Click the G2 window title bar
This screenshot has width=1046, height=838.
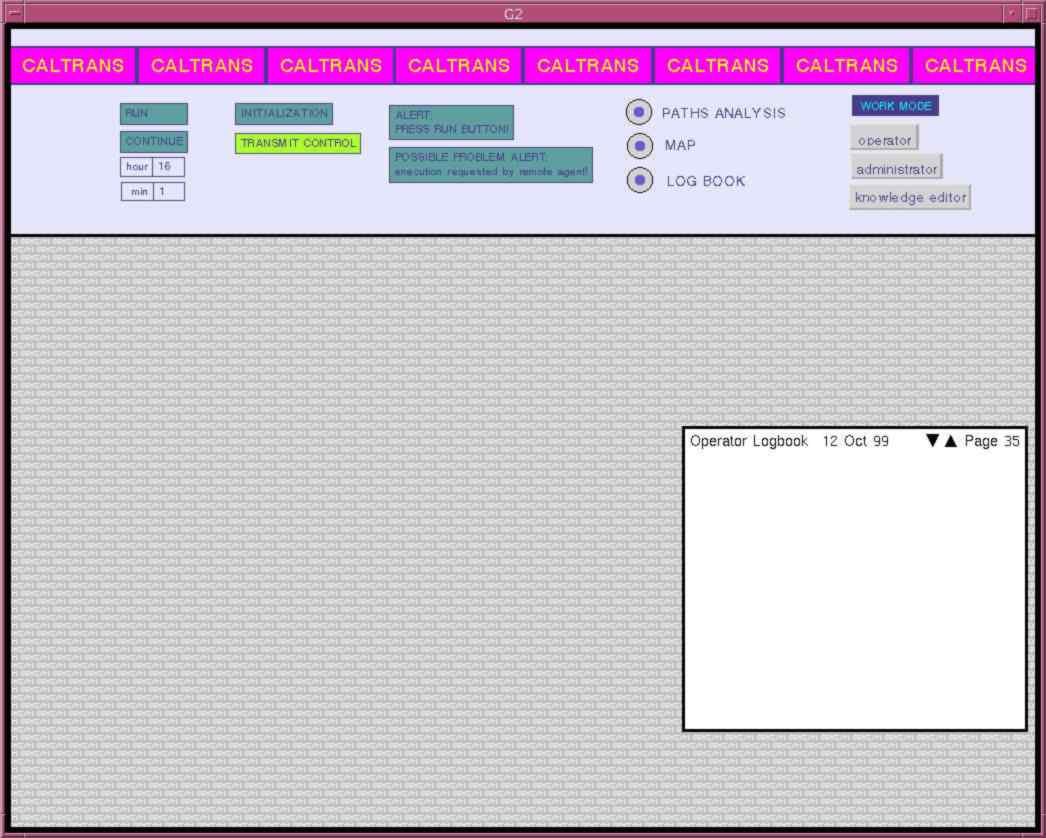coord(512,13)
